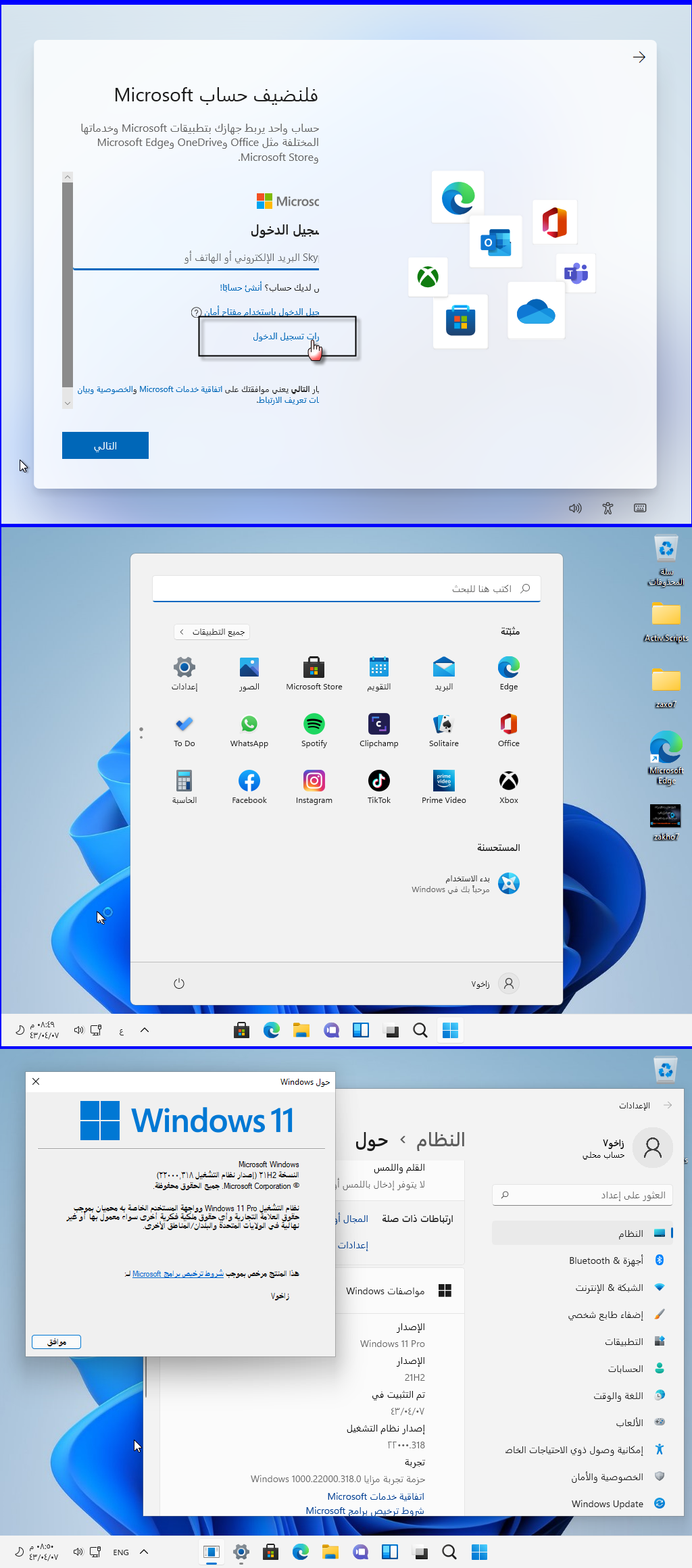The image size is (692, 1568).
Task: Open the pinned Microsoft Store app in Start menu
Action: pos(314,674)
